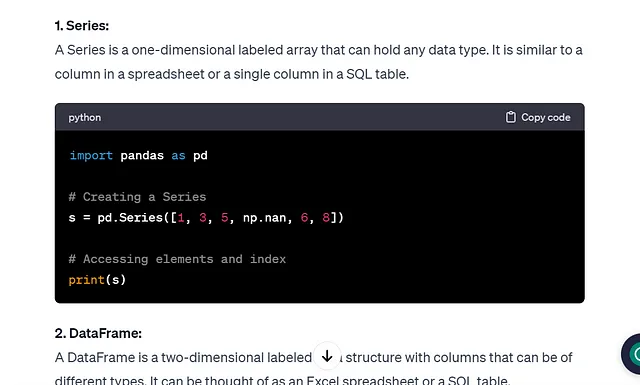Click 'two-dimensional labeled' in the DataFrame paragraph
Image resolution: width=640 pixels, height=385 pixels.
(x=236, y=357)
